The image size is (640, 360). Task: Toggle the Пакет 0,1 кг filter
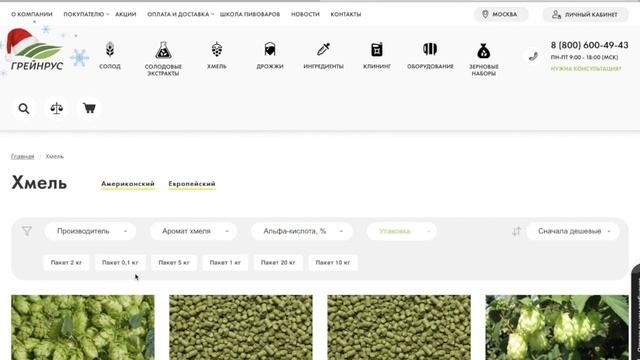[120, 262]
